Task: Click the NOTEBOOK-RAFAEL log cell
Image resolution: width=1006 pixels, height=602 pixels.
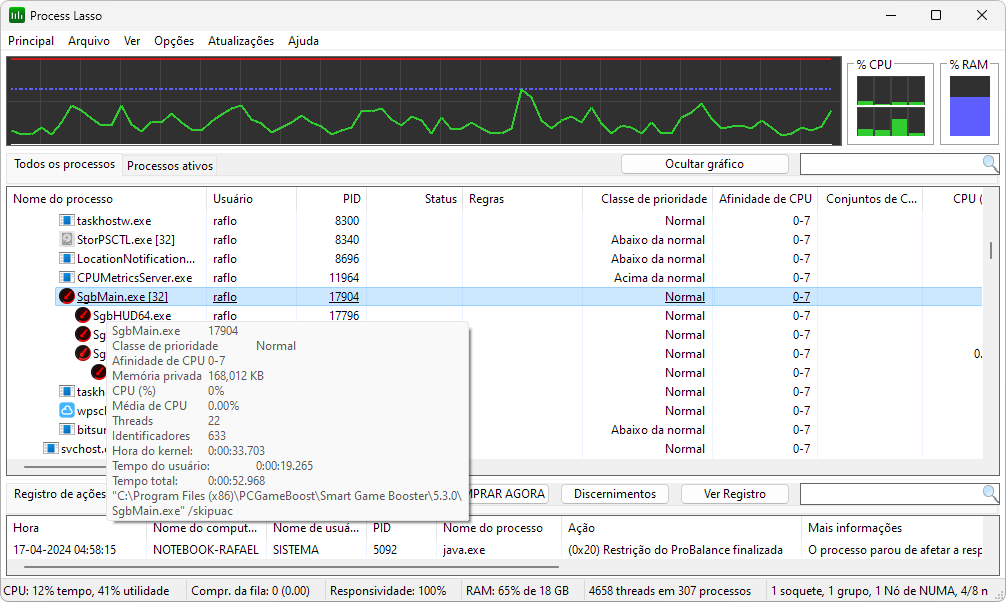Action: tap(205, 550)
